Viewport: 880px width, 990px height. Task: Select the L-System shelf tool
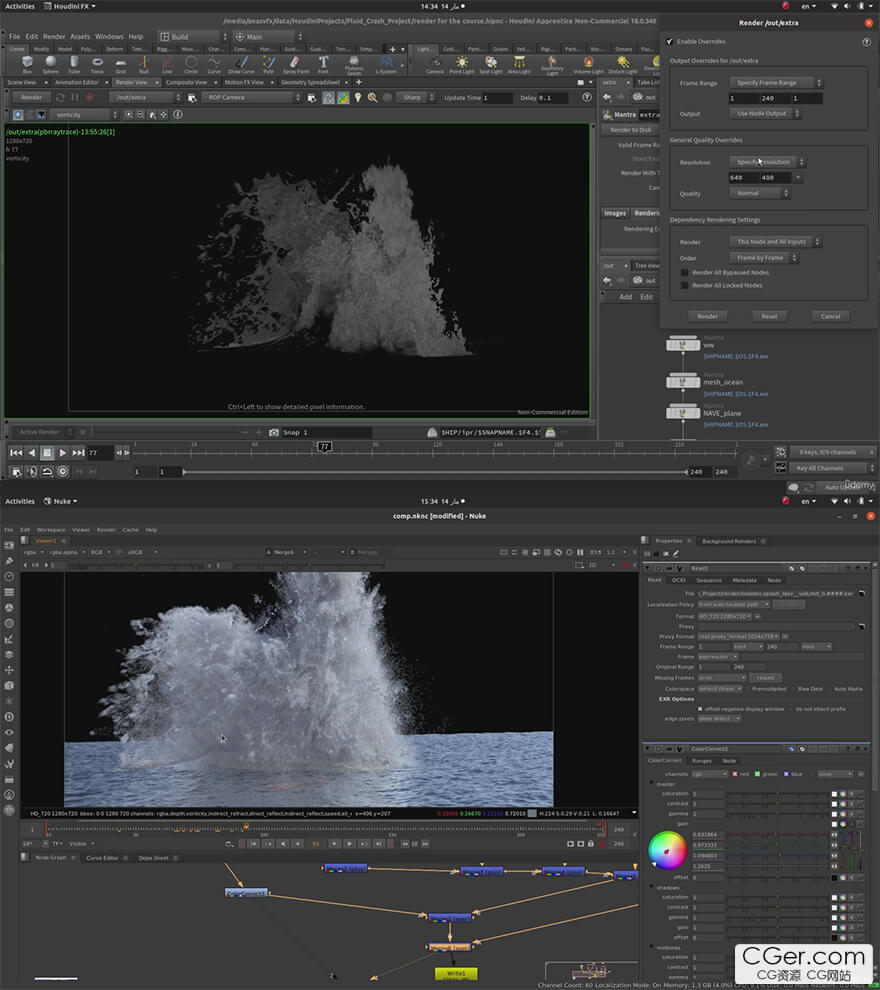(386, 64)
